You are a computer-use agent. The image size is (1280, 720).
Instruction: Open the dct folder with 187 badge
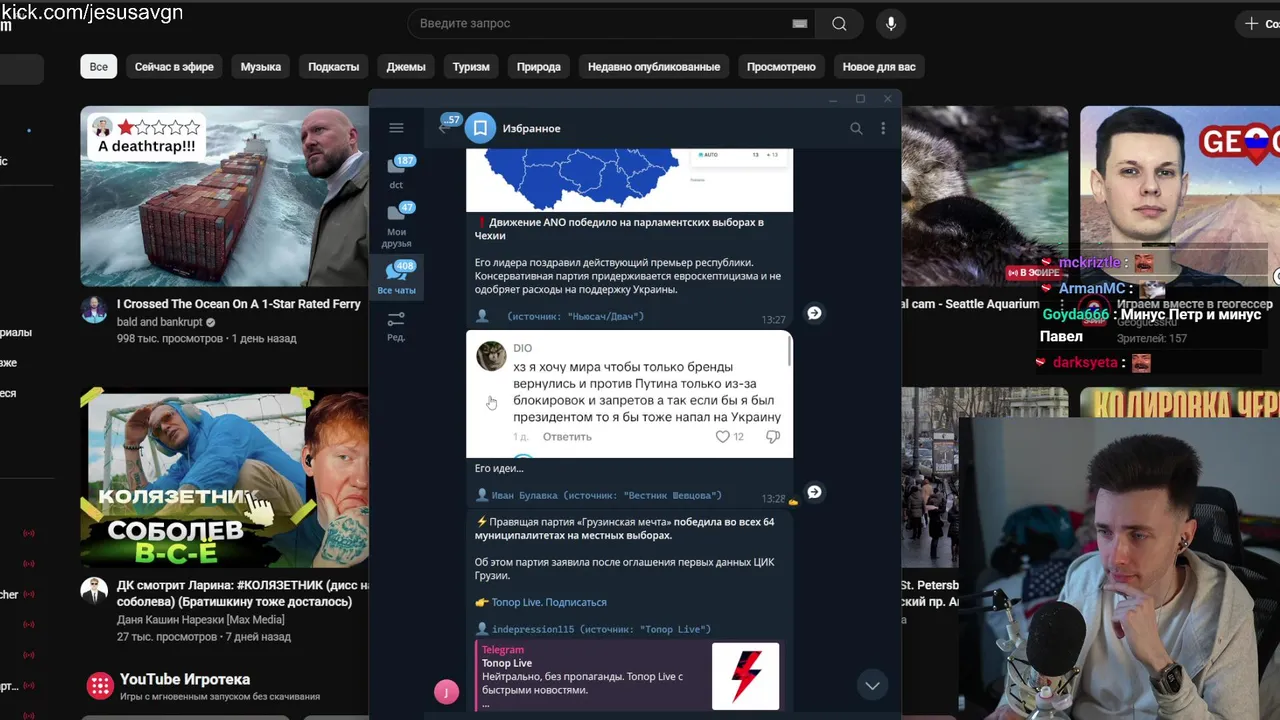click(398, 172)
